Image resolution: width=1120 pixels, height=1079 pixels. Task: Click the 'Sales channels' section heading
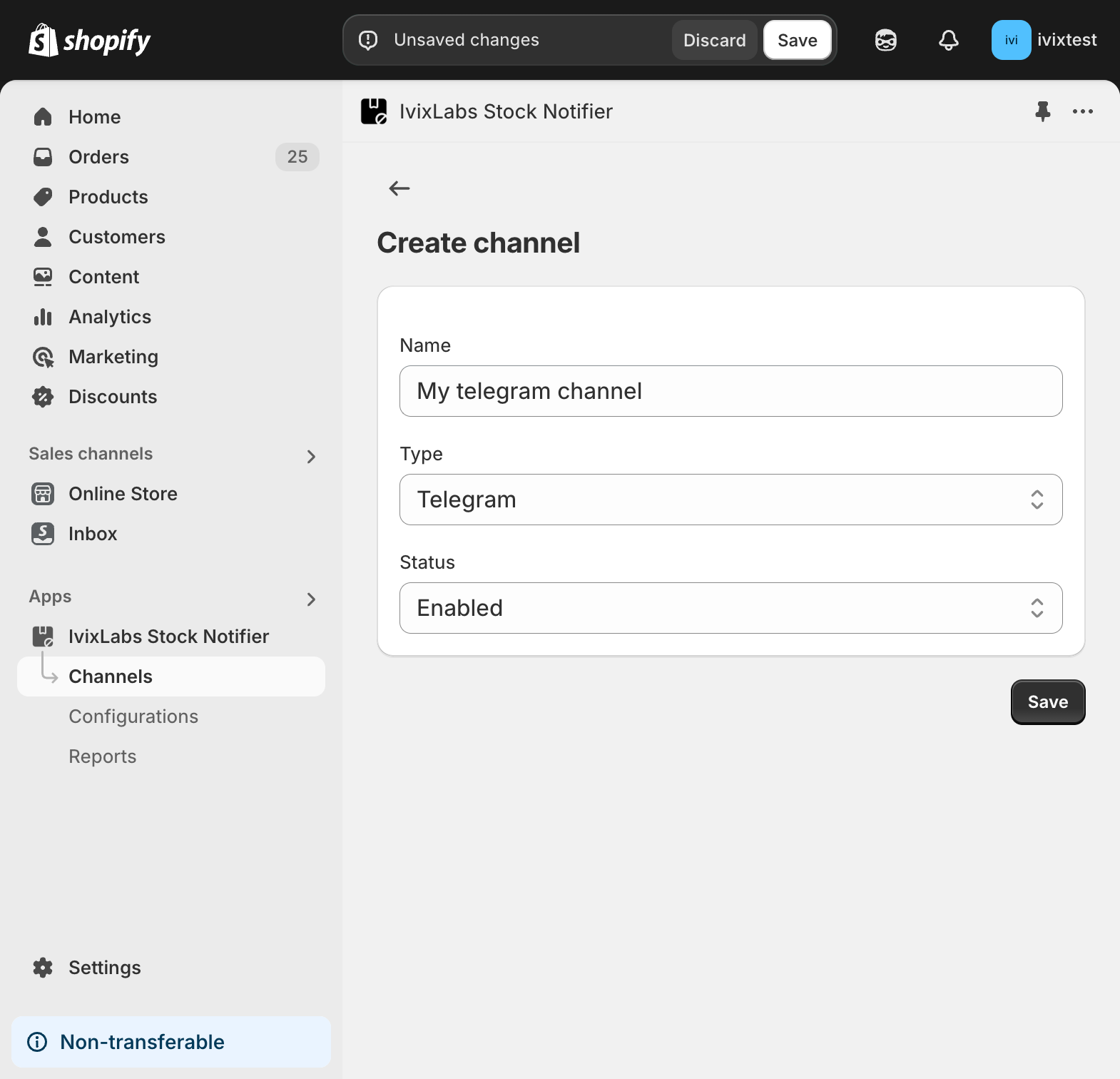click(91, 454)
